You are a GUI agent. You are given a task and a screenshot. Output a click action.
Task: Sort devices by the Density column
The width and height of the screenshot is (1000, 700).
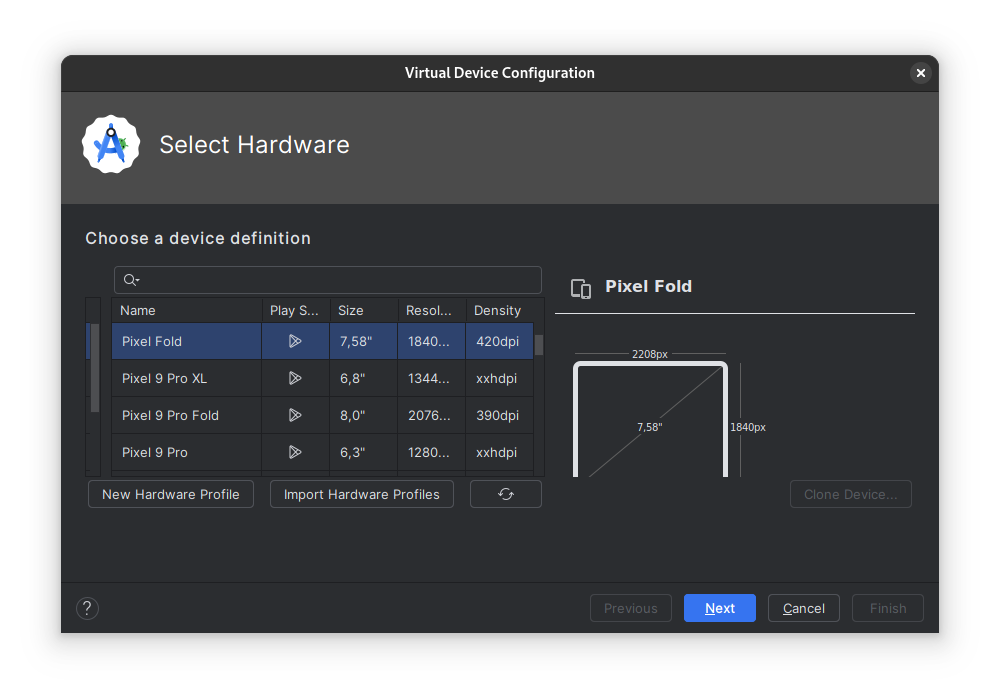[x=497, y=310]
